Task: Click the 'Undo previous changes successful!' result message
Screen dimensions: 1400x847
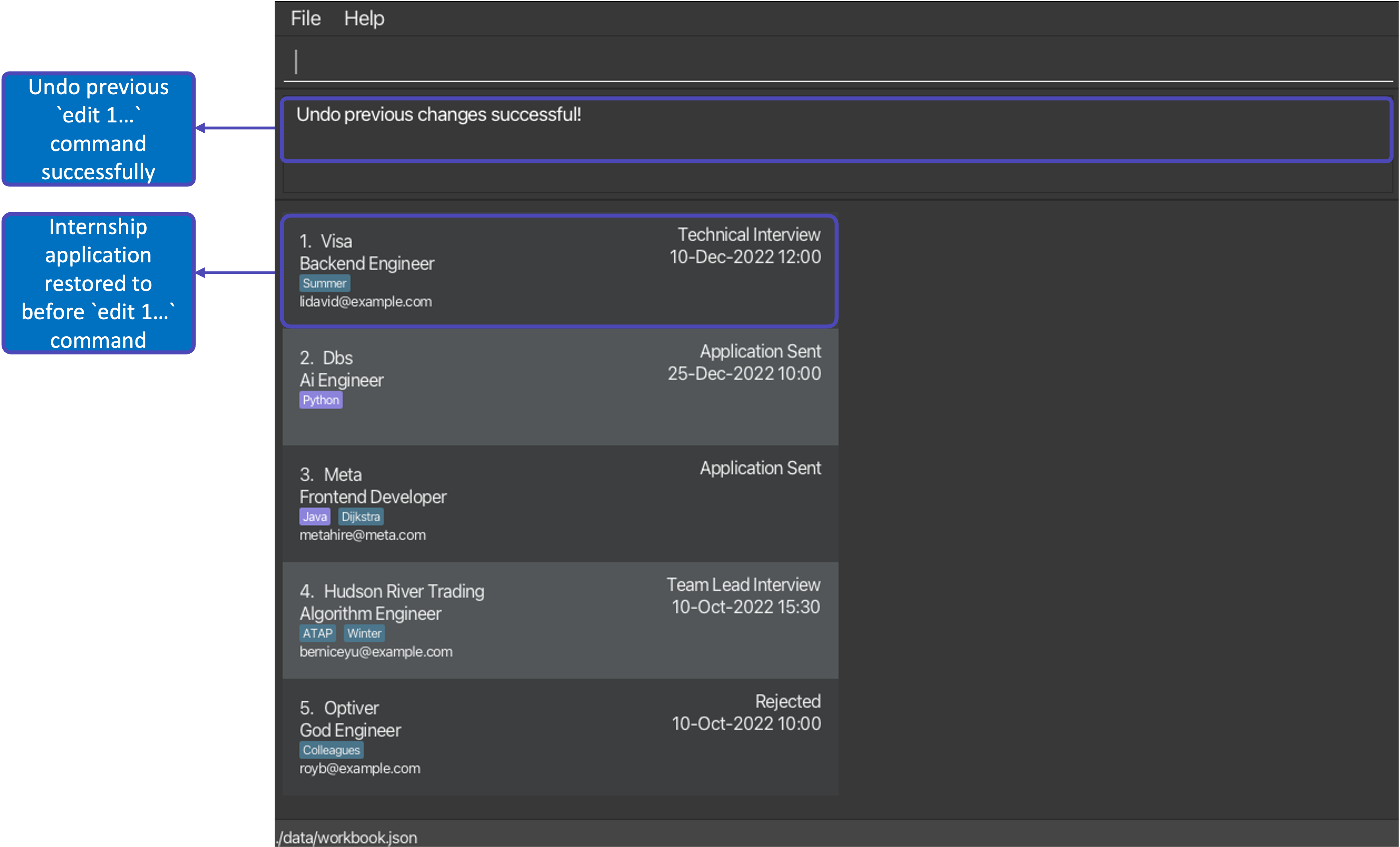Action: click(x=439, y=114)
